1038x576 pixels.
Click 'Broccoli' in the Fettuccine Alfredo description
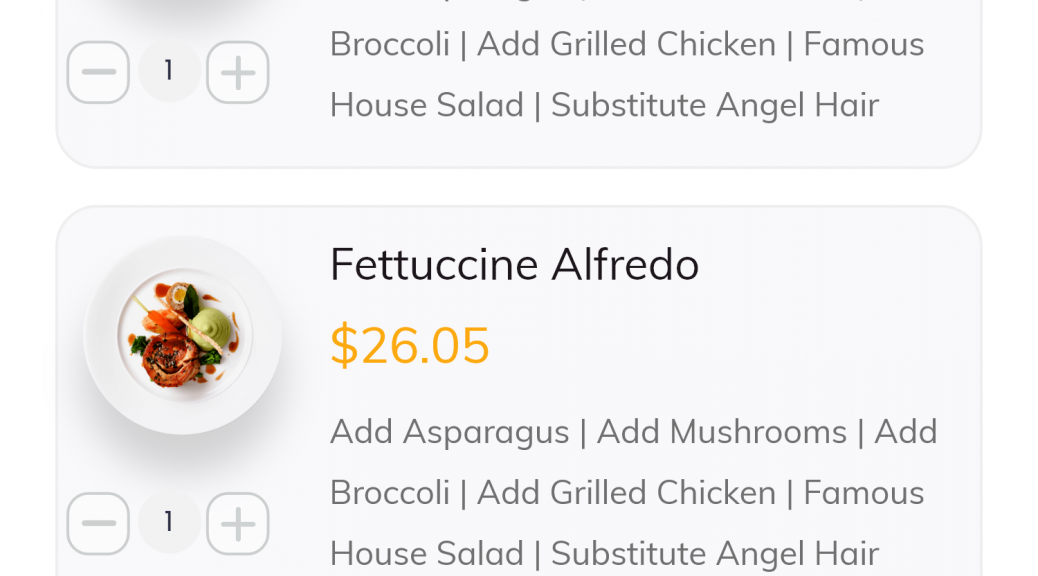390,493
